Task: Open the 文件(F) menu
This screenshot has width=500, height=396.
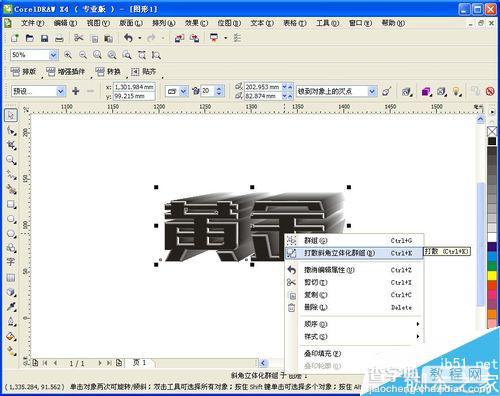Action: click(x=32, y=23)
